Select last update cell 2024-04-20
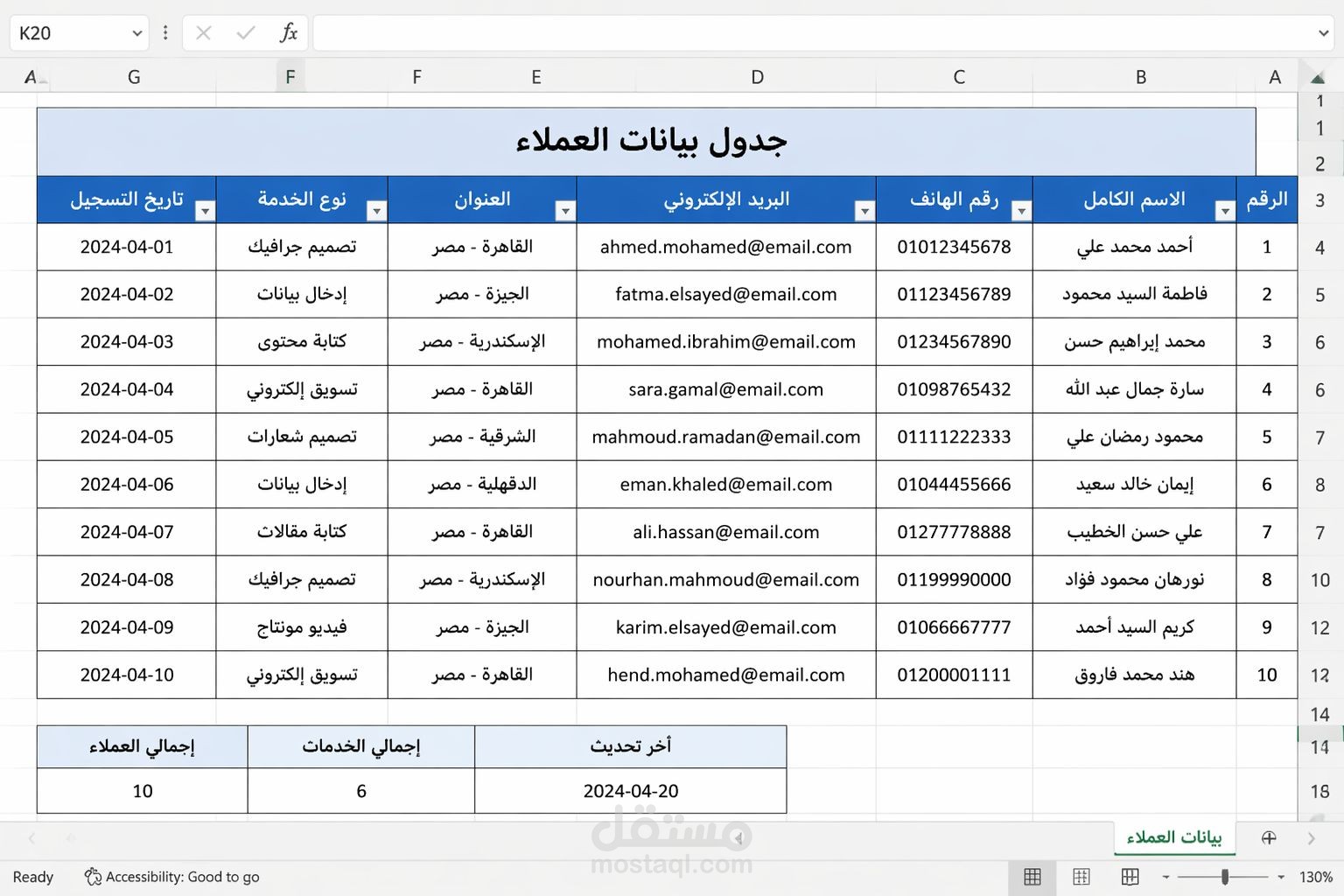This screenshot has width=1344, height=896. pyautogui.click(x=631, y=791)
